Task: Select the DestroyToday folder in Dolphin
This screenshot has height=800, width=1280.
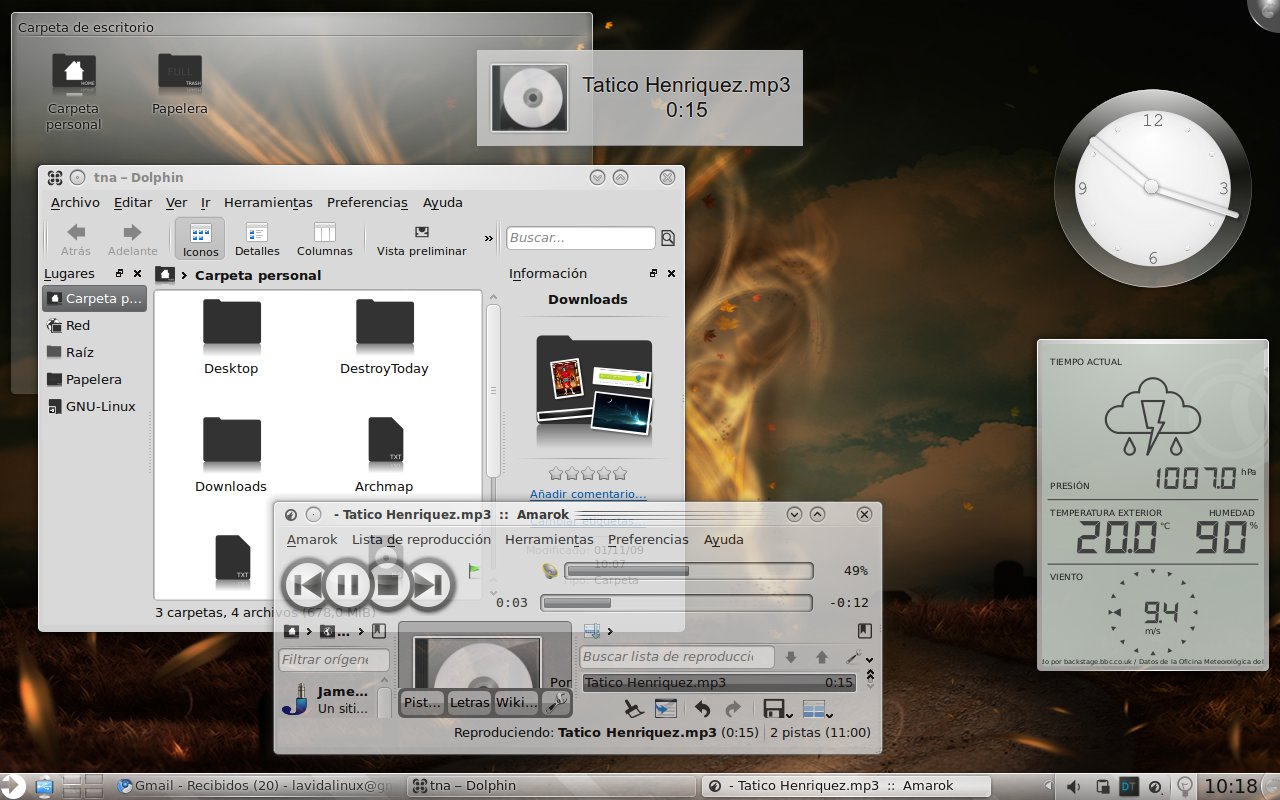Action: [384, 336]
